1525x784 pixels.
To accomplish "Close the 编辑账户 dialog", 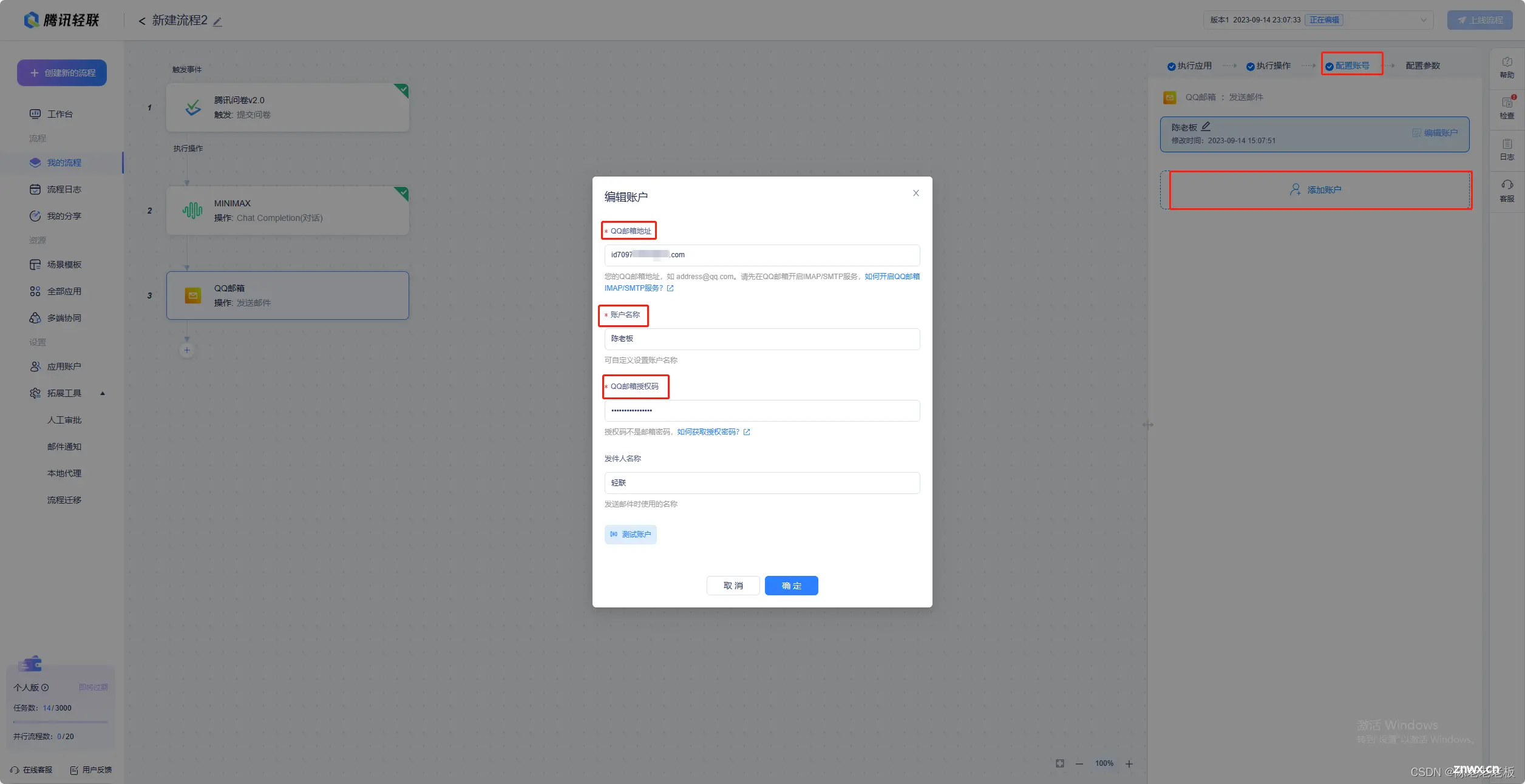I will click(916, 193).
